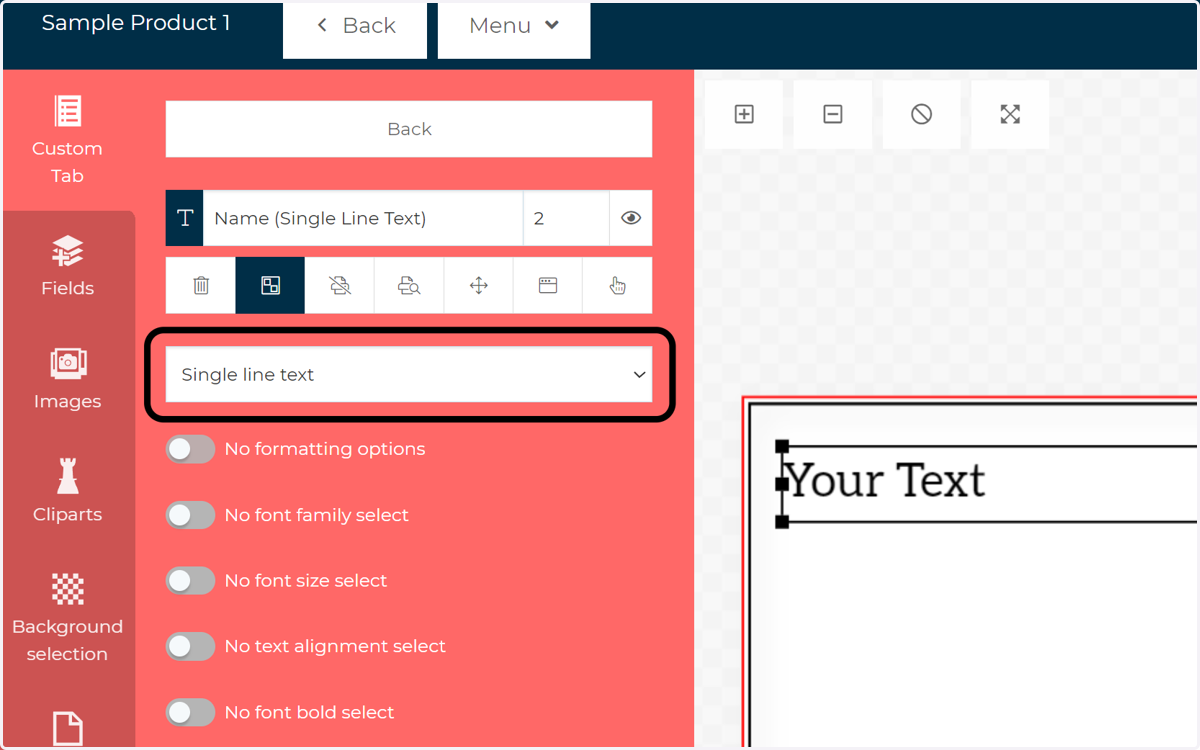Click the T text type icon
The width and height of the screenshot is (1200, 750).
click(185, 218)
